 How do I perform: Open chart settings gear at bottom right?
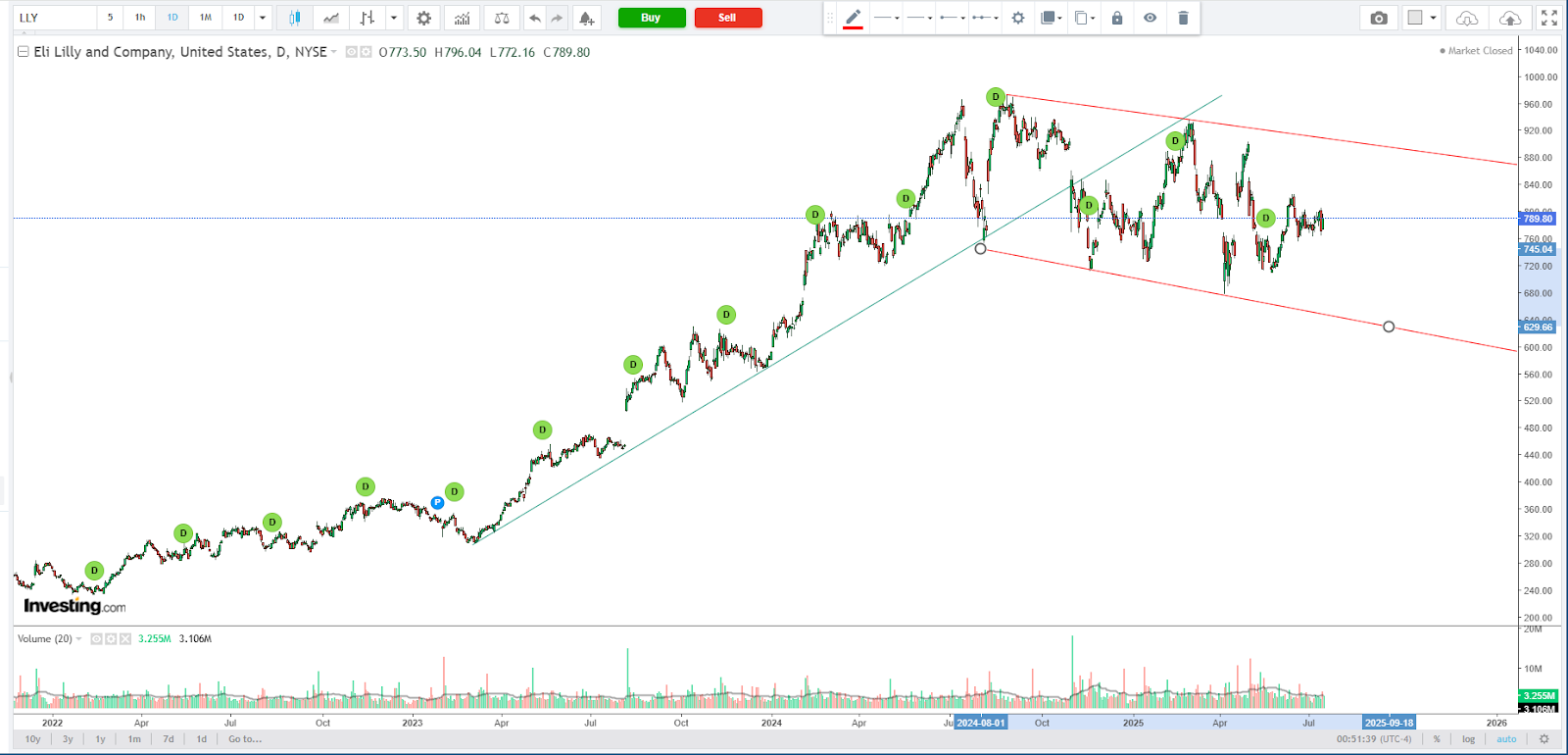(1544, 739)
